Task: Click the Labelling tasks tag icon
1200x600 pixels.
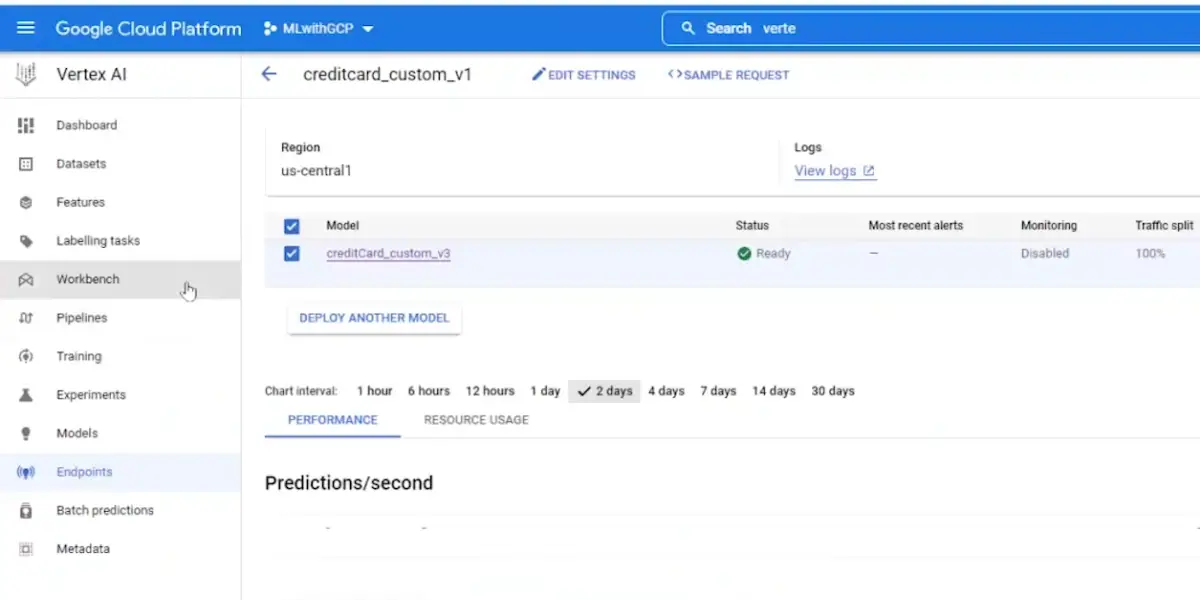Action: (26, 241)
